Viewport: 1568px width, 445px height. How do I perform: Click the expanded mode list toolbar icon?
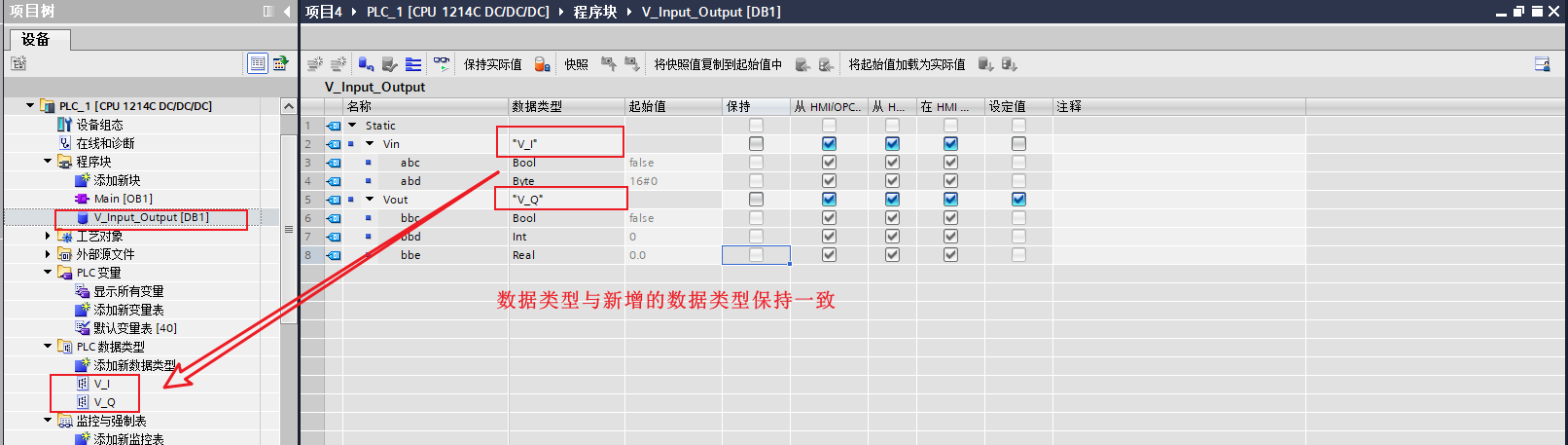click(x=413, y=64)
